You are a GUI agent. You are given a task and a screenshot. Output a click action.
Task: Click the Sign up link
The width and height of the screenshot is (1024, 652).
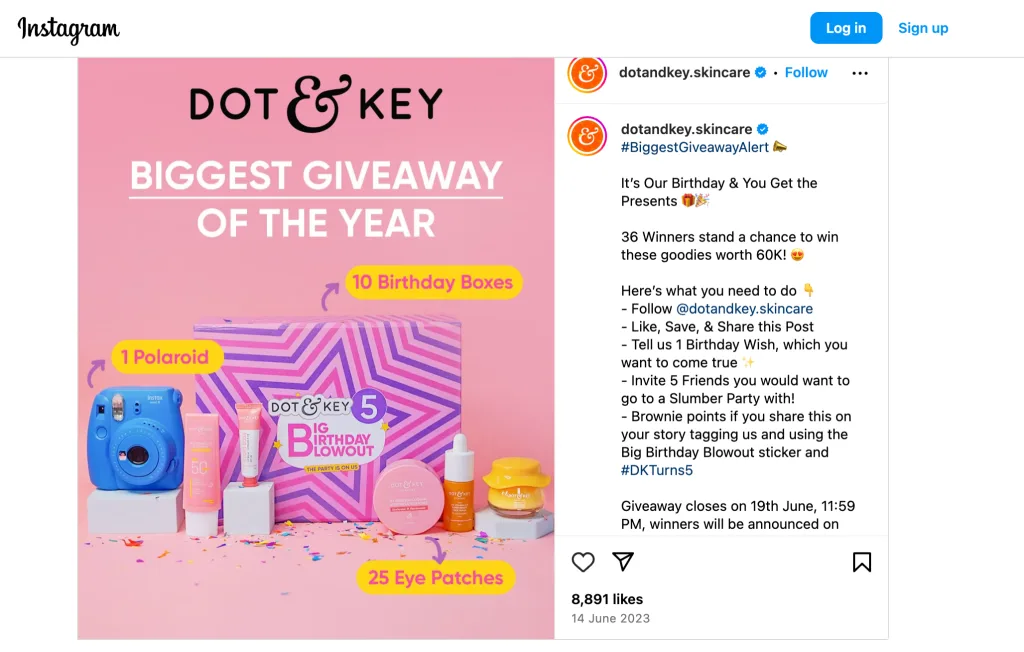click(x=923, y=28)
